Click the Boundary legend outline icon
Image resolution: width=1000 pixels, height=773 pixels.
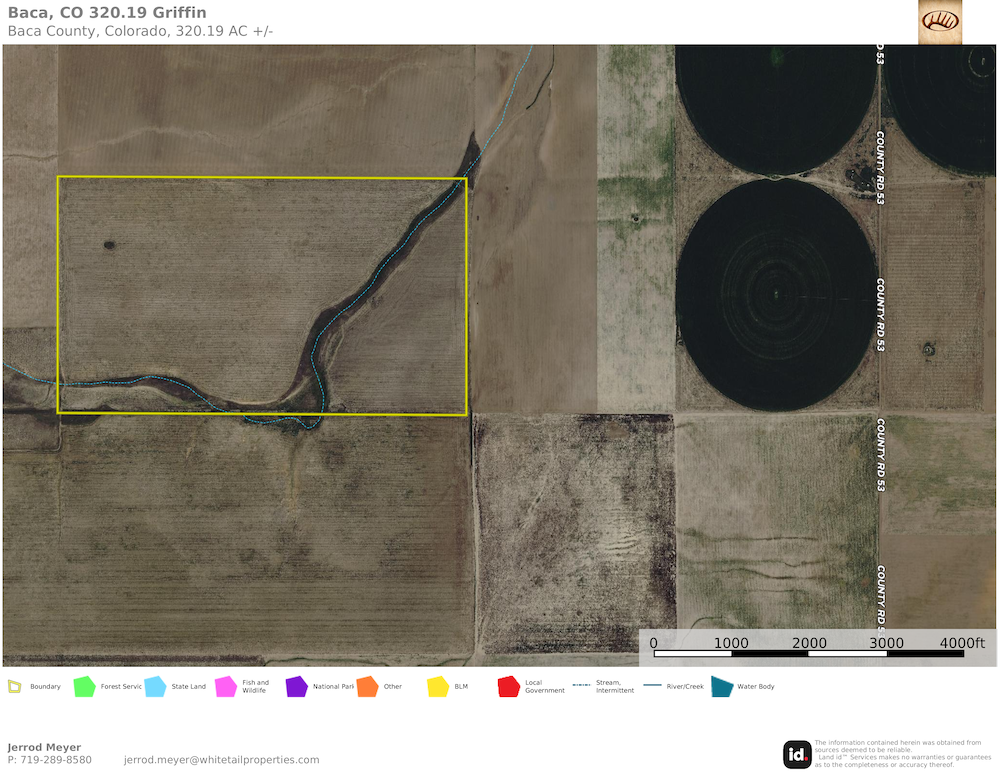[x=15, y=687]
